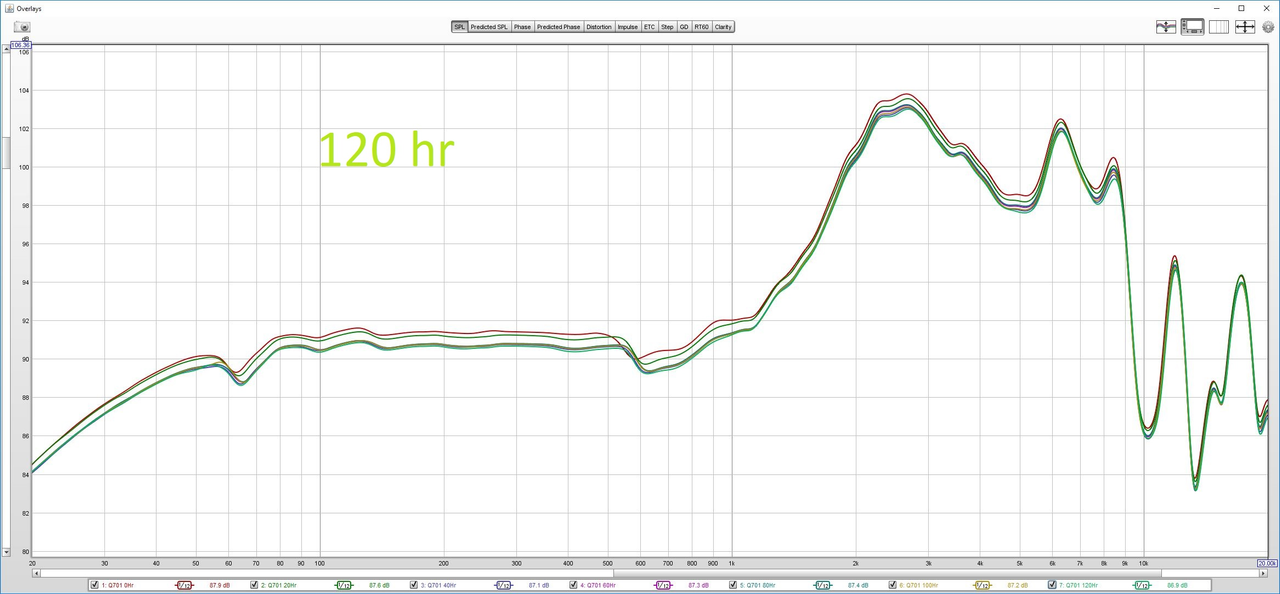The image size is (1280, 594).
Task: Uncheck the 2: Q701 20Hr trace
Action: tap(254, 585)
